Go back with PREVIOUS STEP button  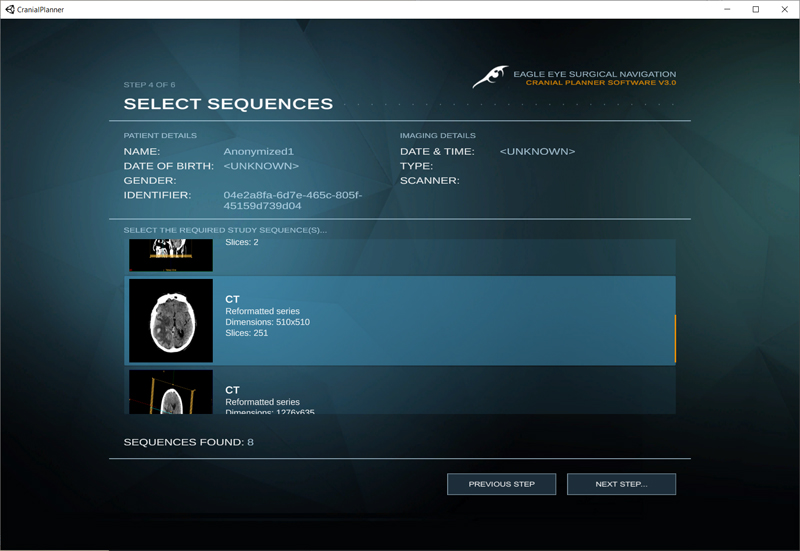click(501, 484)
